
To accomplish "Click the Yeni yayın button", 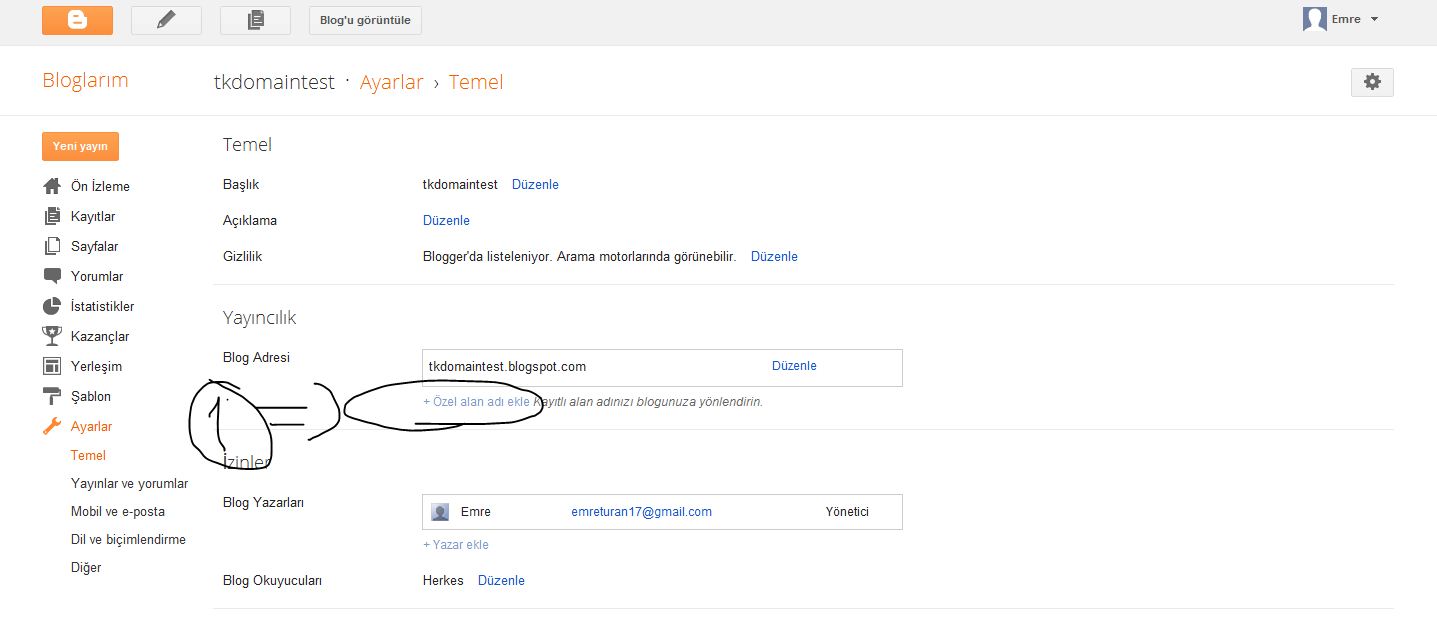I will pos(80,146).
